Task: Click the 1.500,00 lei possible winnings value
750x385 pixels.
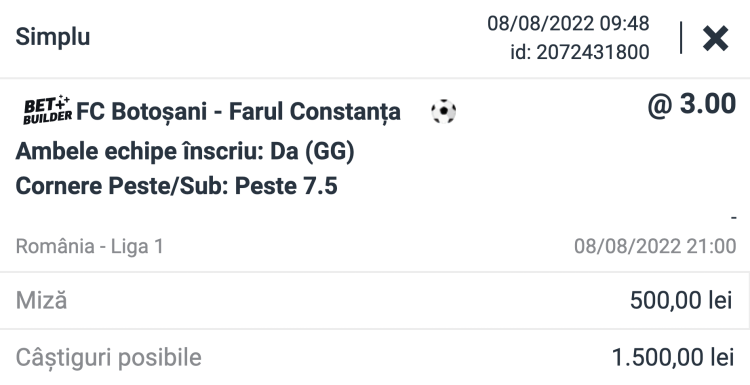Action: pos(673,358)
